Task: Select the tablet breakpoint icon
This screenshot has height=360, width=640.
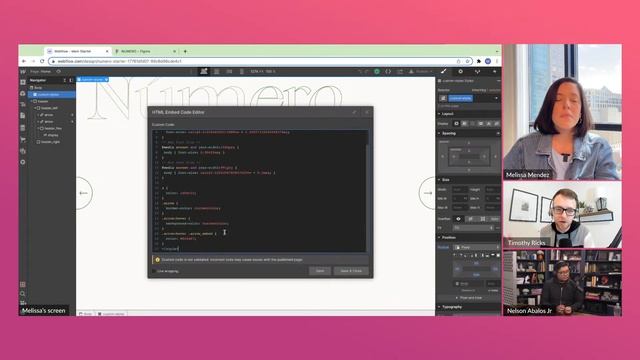Action: click(217, 71)
